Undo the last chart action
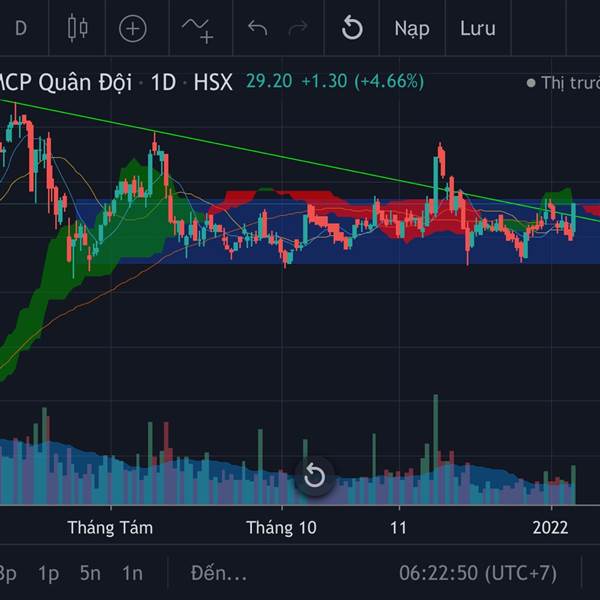Viewport: 600px width, 600px height. [258, 28]
